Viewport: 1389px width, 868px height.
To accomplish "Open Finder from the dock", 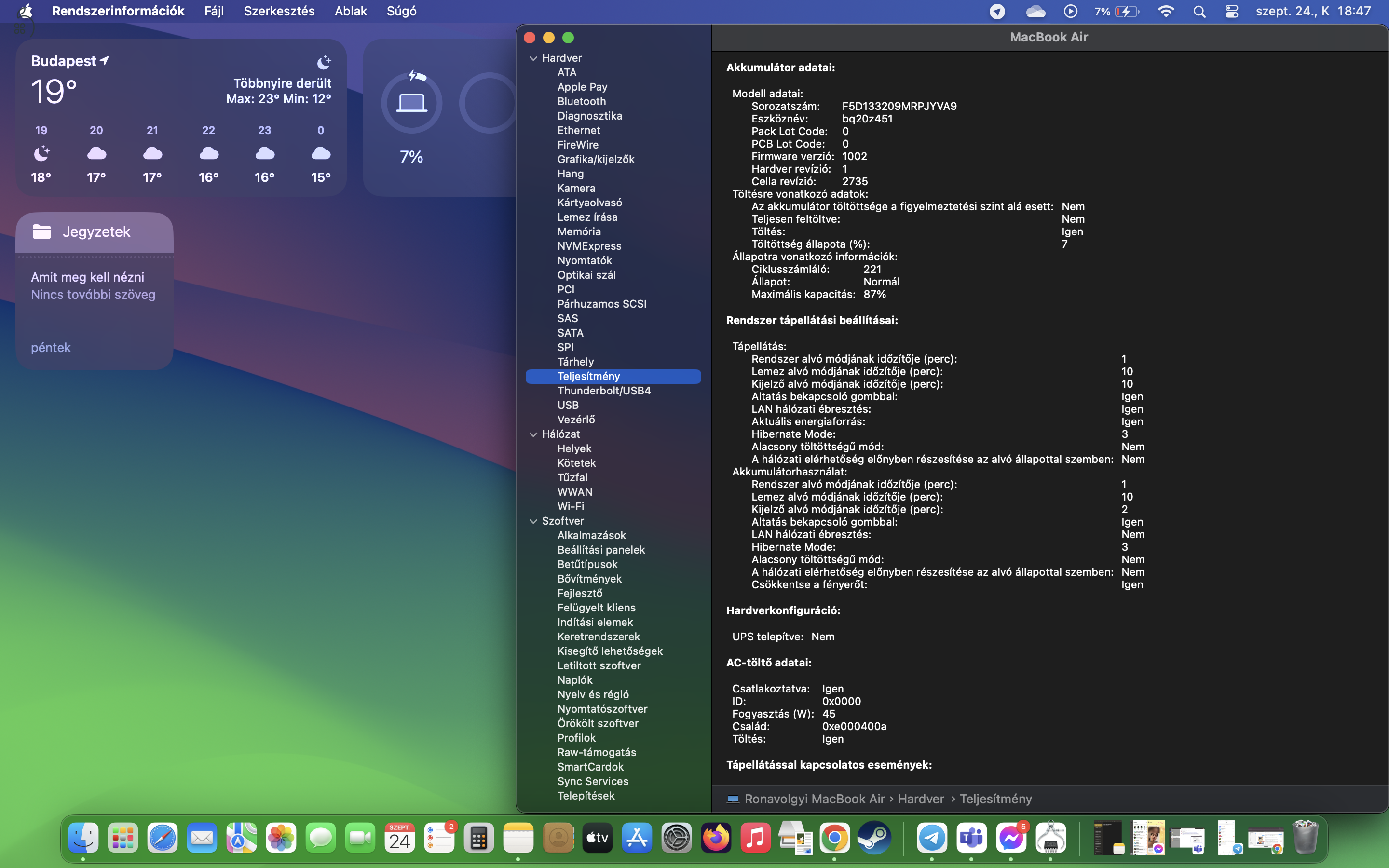I will point(83,838).
